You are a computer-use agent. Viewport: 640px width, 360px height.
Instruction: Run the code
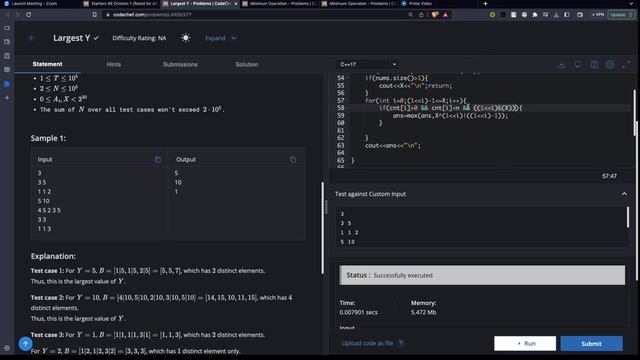tap(525, 343)
